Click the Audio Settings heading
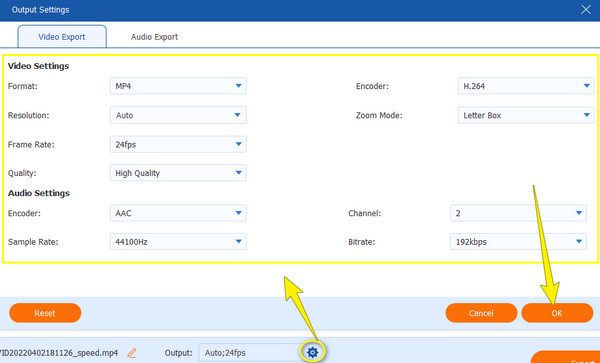This screenshot has width=600, height=363. click(x=39, y=193)
